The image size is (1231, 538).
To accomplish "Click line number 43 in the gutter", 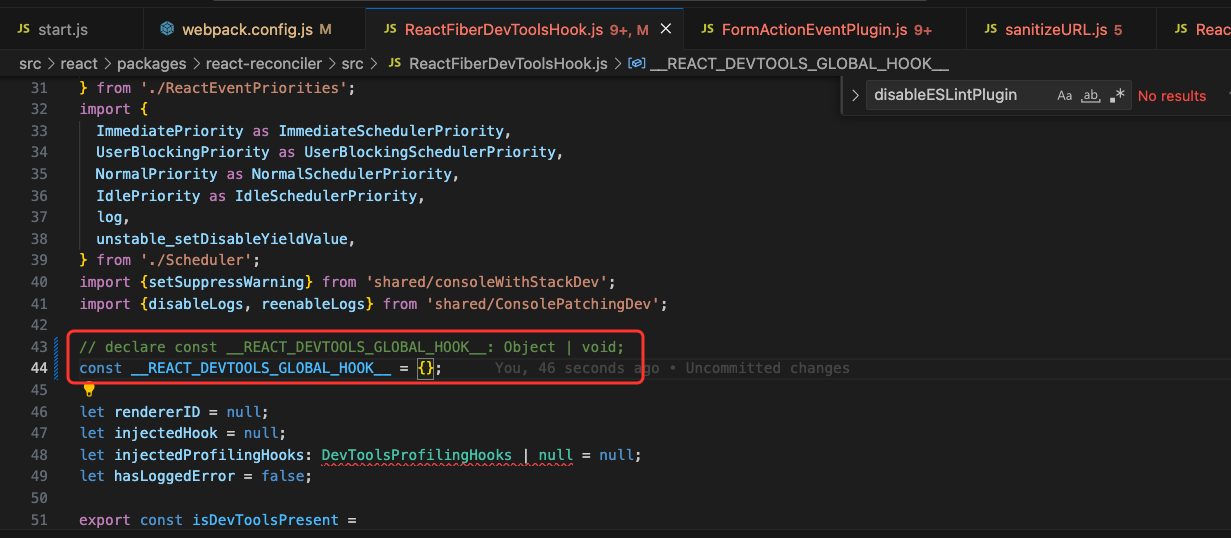I will (x=39, y=347).
